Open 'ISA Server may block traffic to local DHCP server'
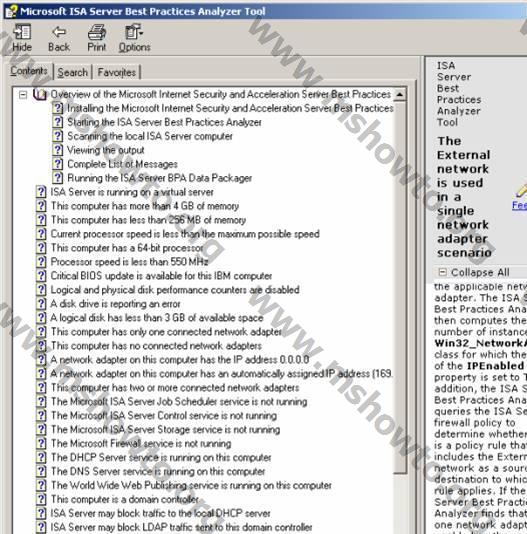 [160, 514]
